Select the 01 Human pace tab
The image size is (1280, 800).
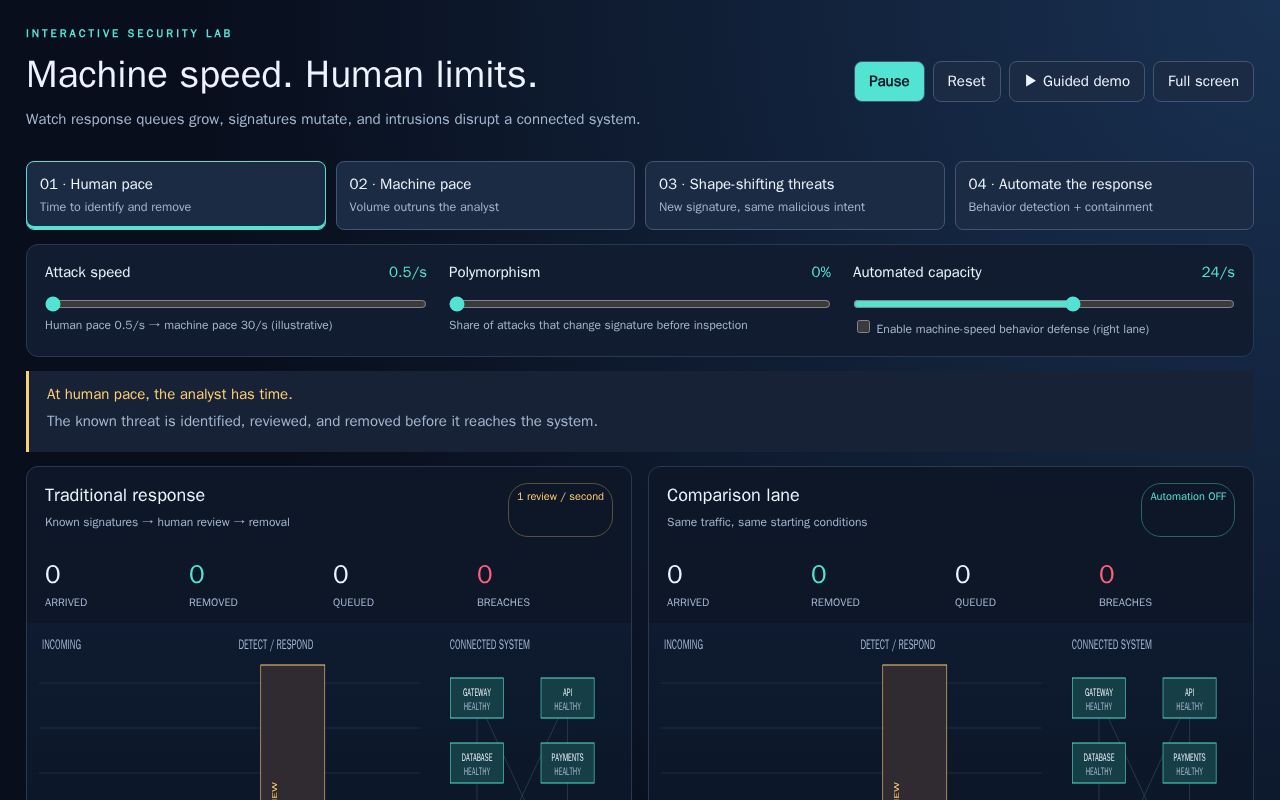(x=176, y=195)
